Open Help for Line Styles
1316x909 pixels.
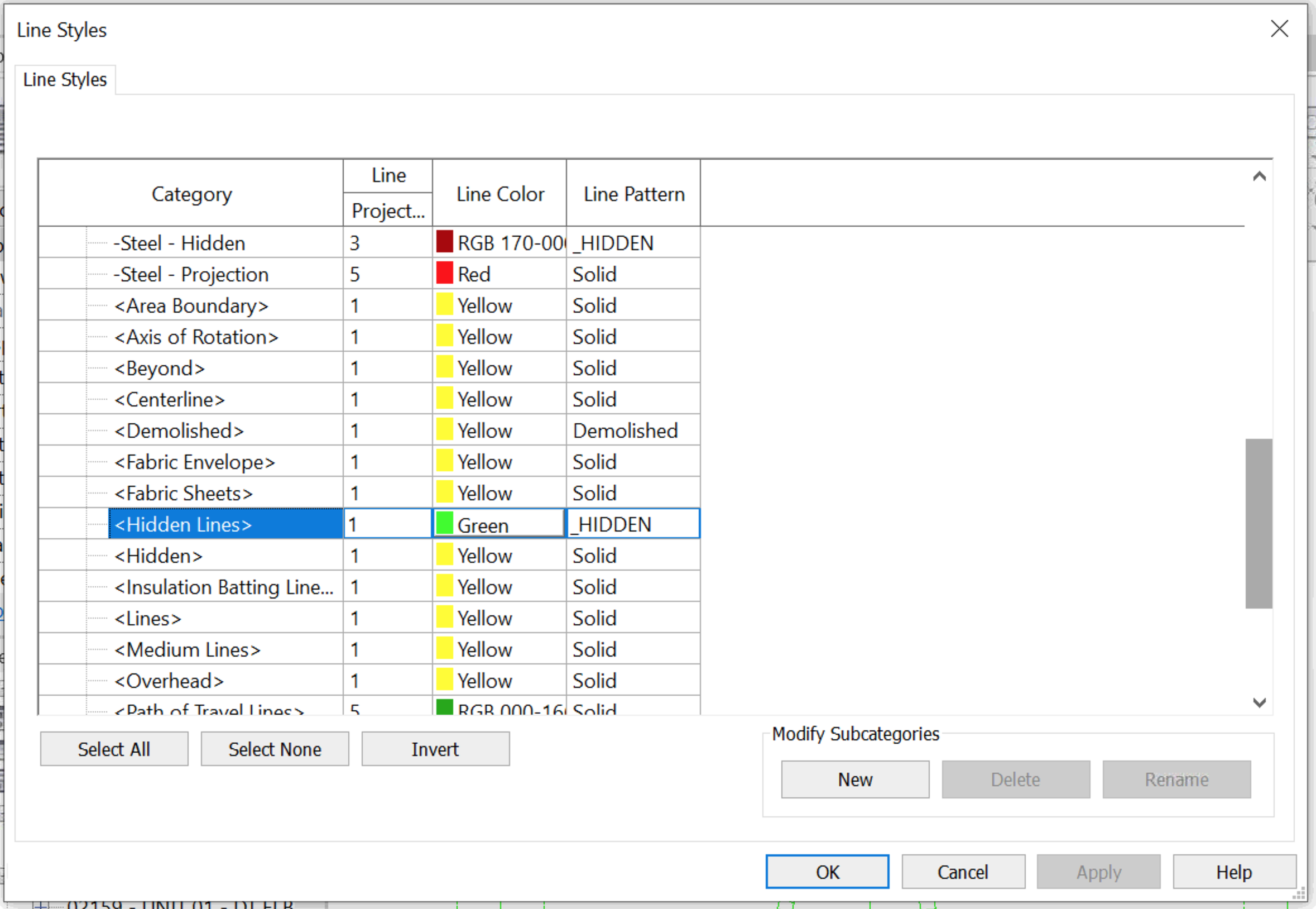[x=1233, y=871]
